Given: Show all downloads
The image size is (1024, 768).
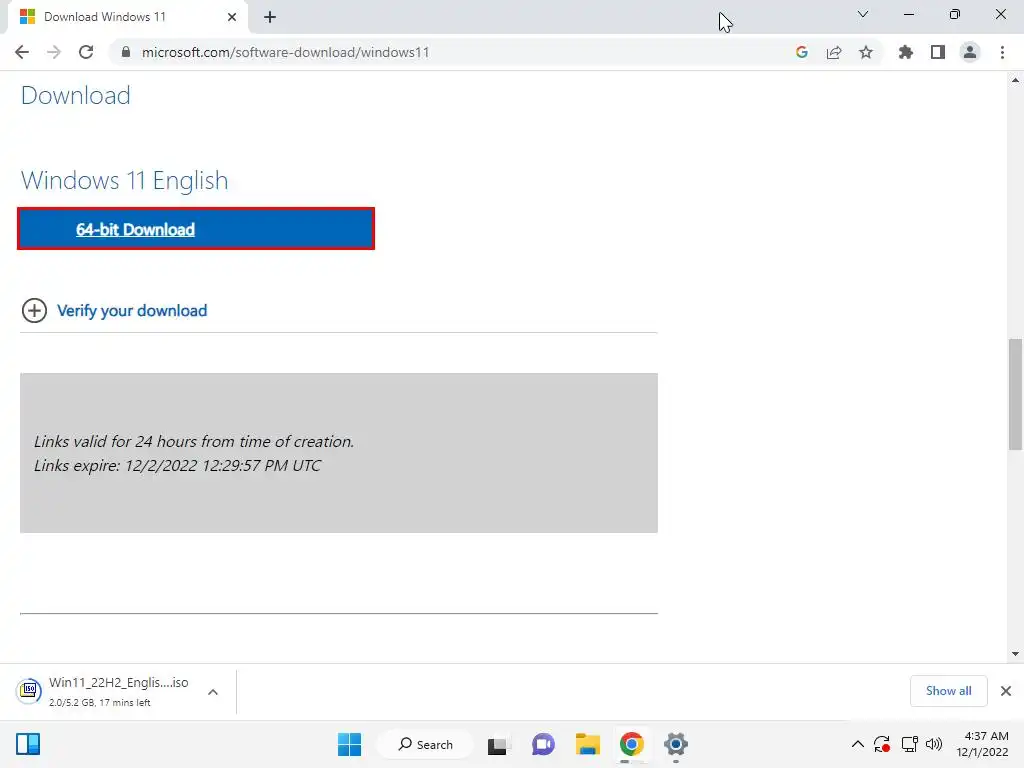Looking at the screenshot, I should 948,691.
